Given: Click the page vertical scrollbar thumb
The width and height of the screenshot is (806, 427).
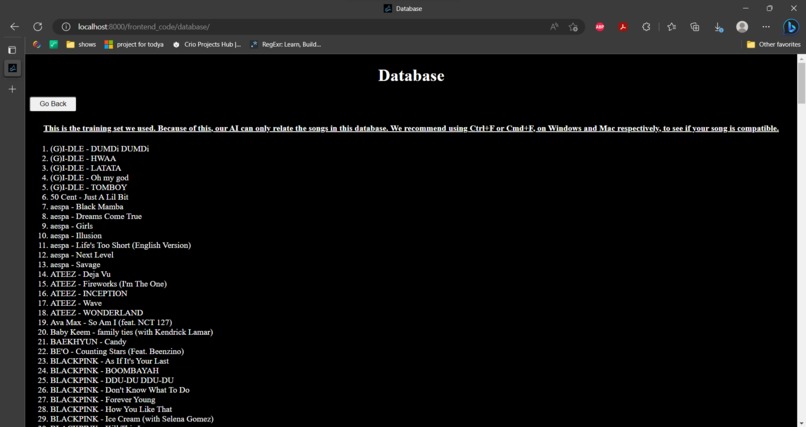Looking at the screenshot, I should point(801,83).
